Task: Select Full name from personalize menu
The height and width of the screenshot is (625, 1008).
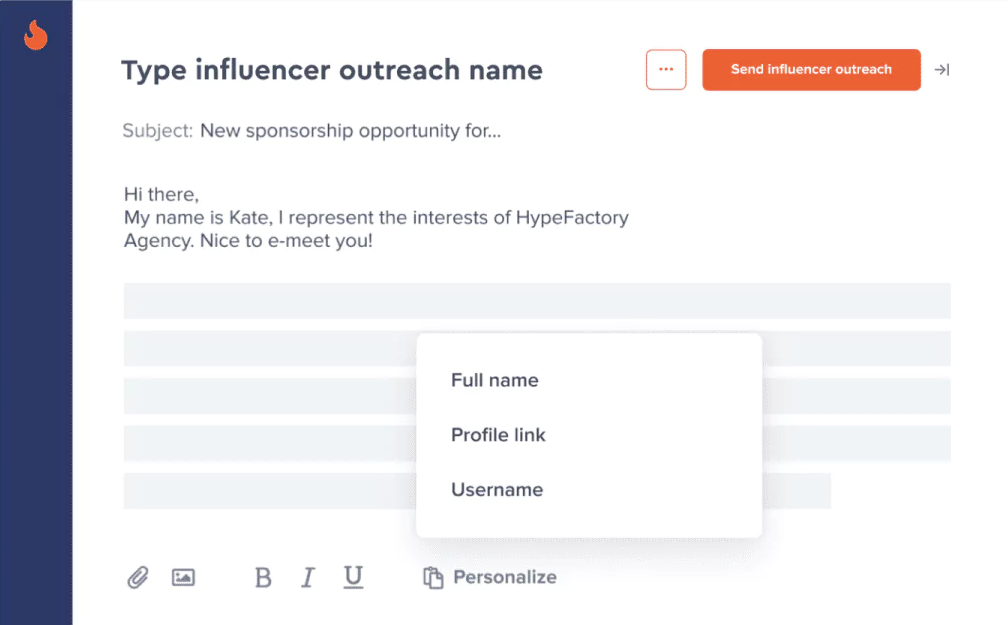Action: click(x=495, y=380)
